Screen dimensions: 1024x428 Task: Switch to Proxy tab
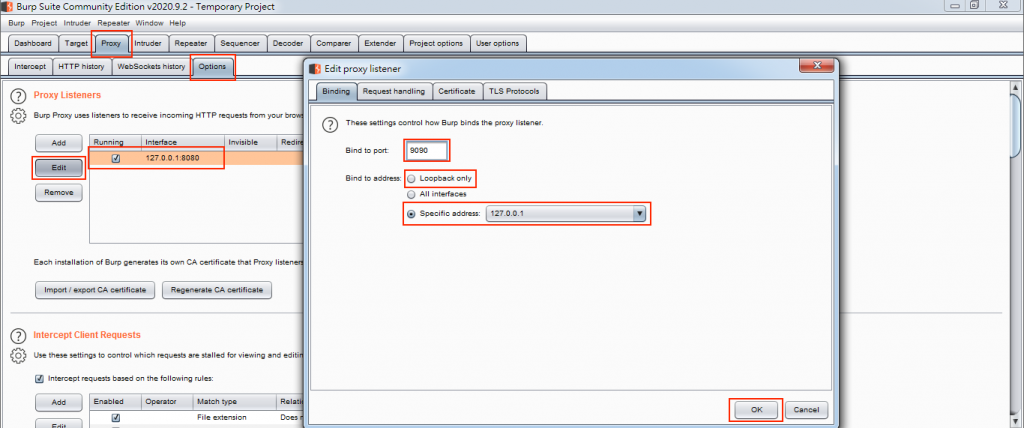tap(111, 44)
